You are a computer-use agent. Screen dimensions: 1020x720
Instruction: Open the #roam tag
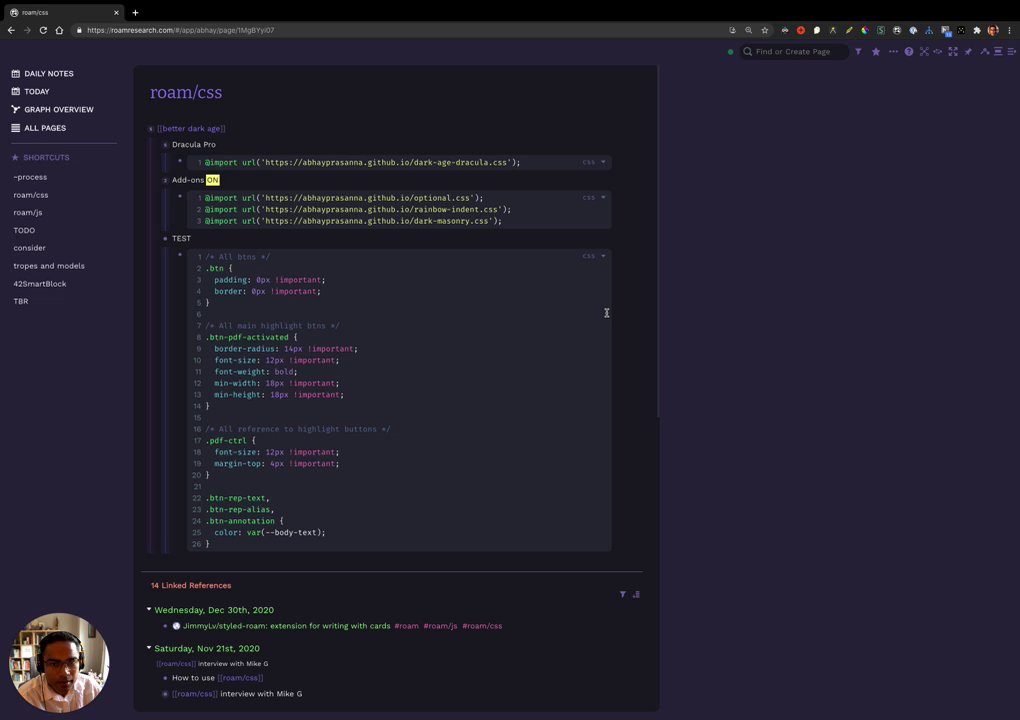407,626
